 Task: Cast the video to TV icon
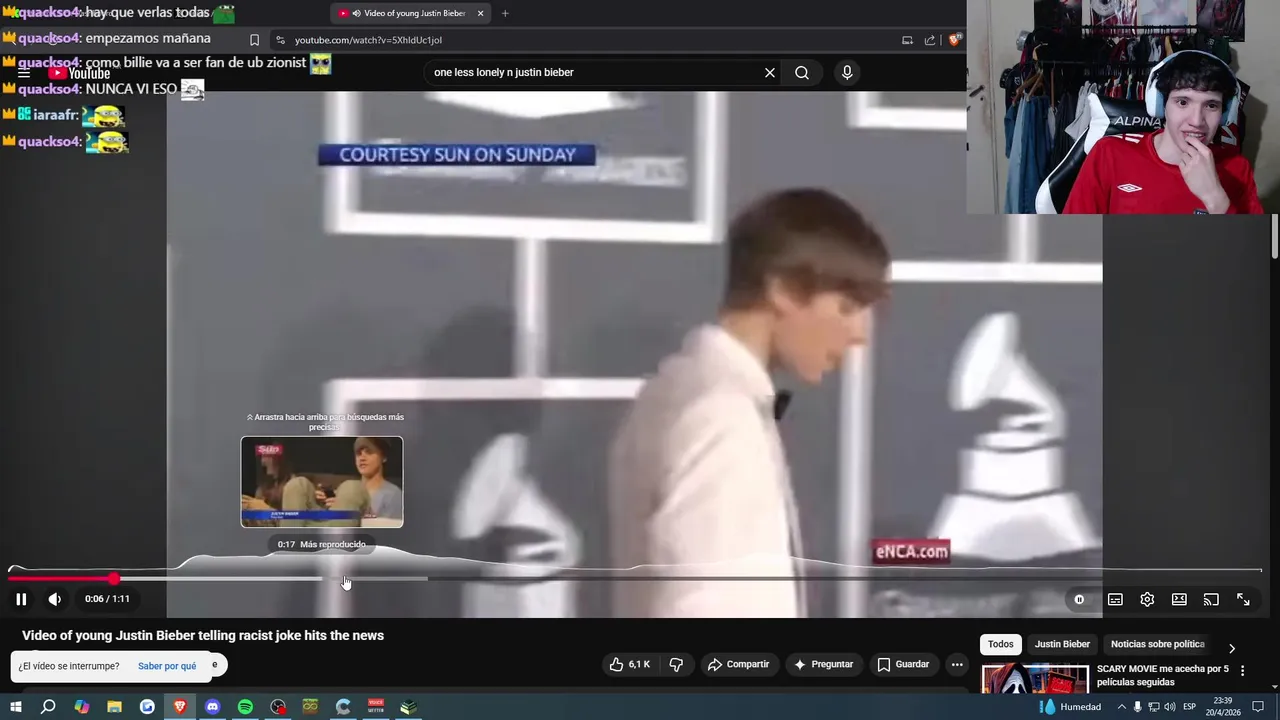[x=1211, y=599]
